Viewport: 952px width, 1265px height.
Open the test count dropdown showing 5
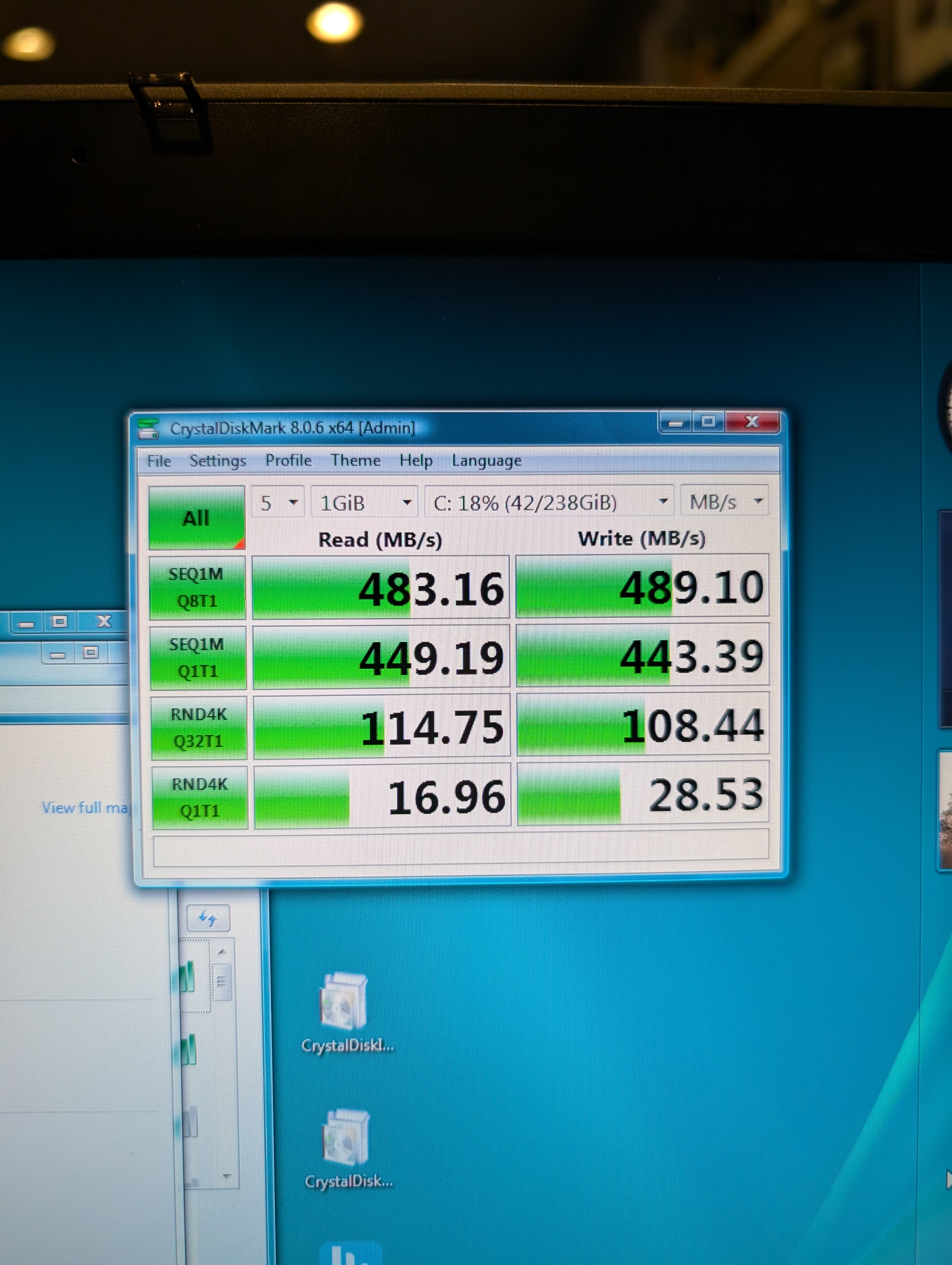coord(278,502)
